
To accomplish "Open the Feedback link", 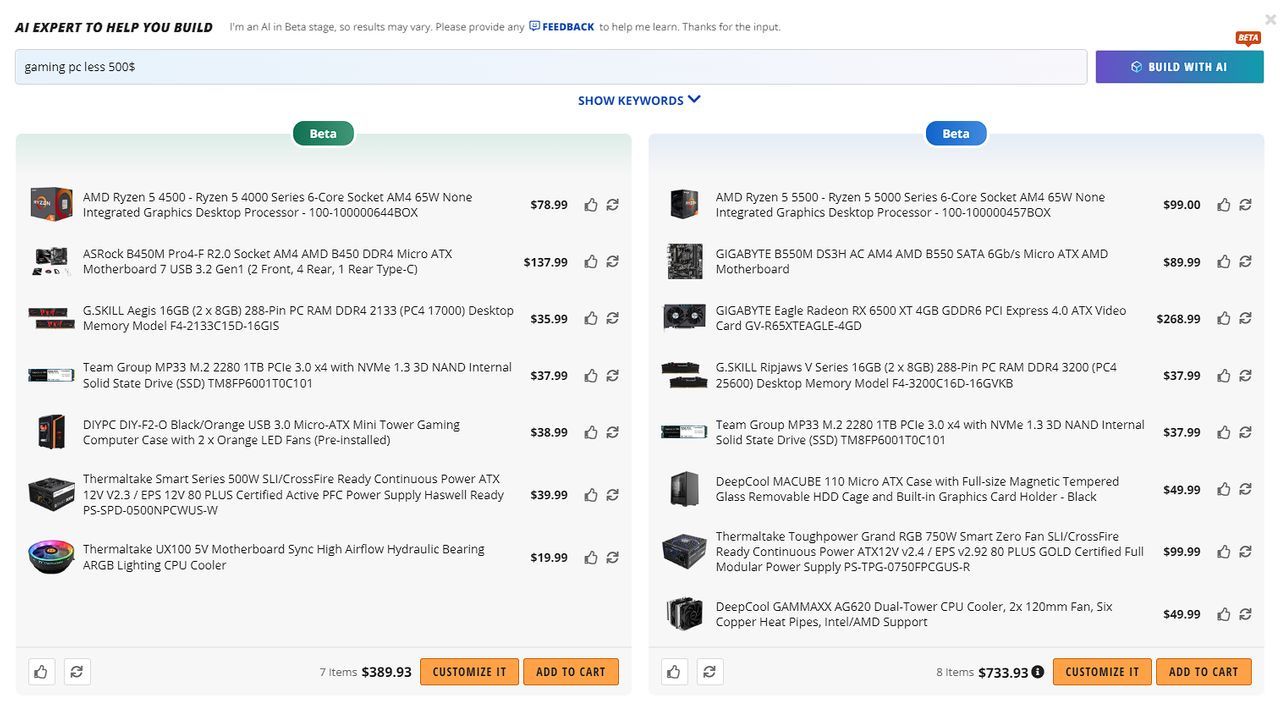I will click(x=562, y=27).
